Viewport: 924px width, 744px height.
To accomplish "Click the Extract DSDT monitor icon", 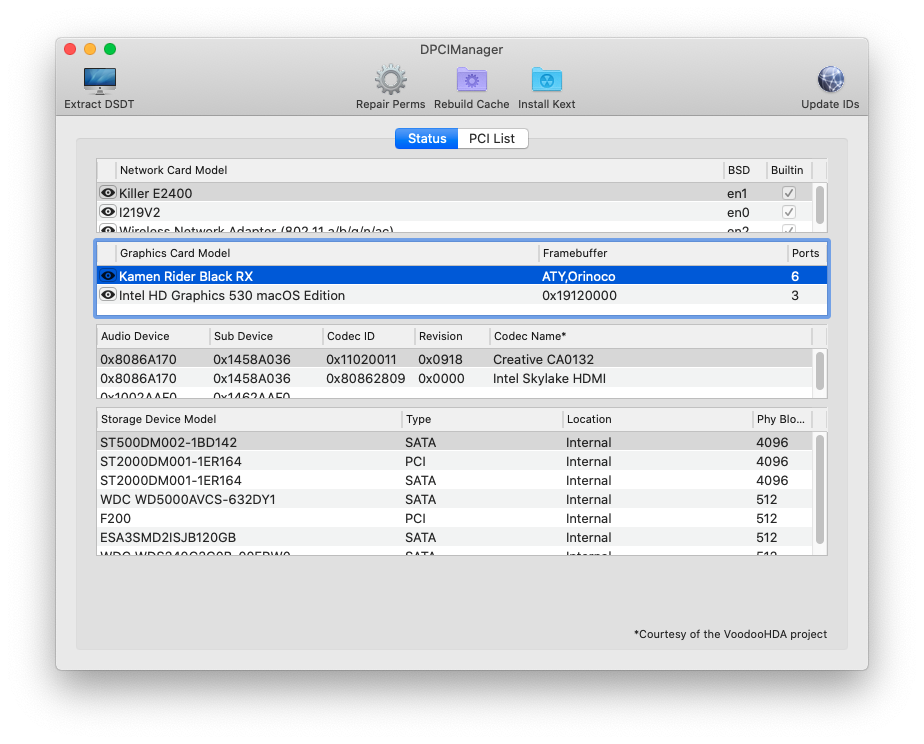I will coord(99,80).
